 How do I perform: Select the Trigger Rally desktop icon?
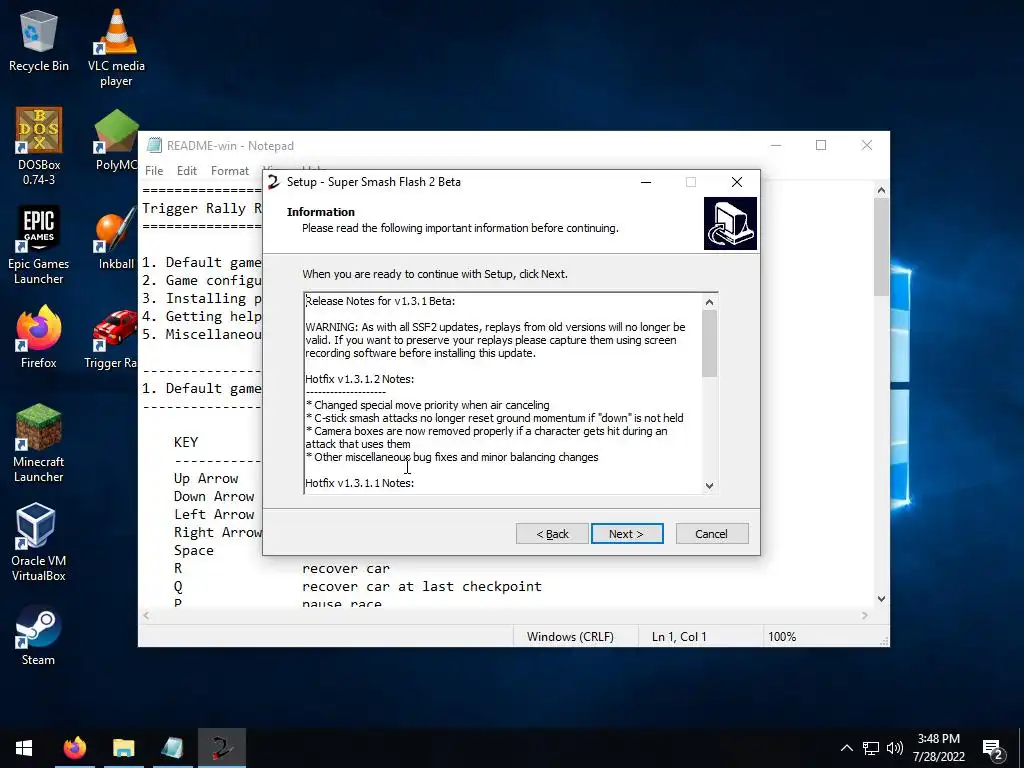tap(112, 338)
